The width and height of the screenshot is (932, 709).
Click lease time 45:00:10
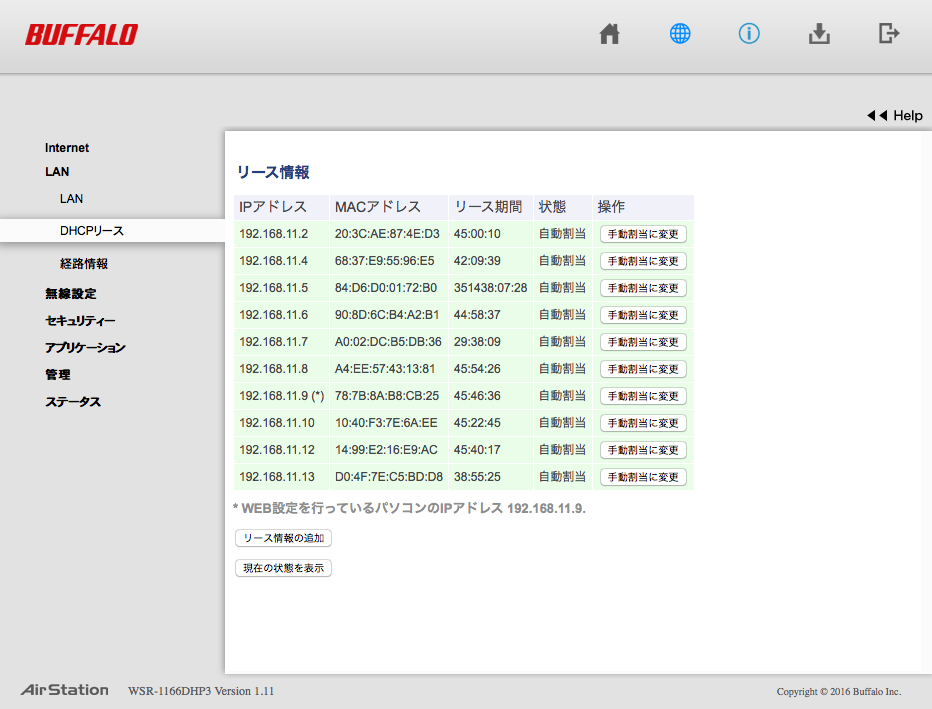(x=477, y=234)
